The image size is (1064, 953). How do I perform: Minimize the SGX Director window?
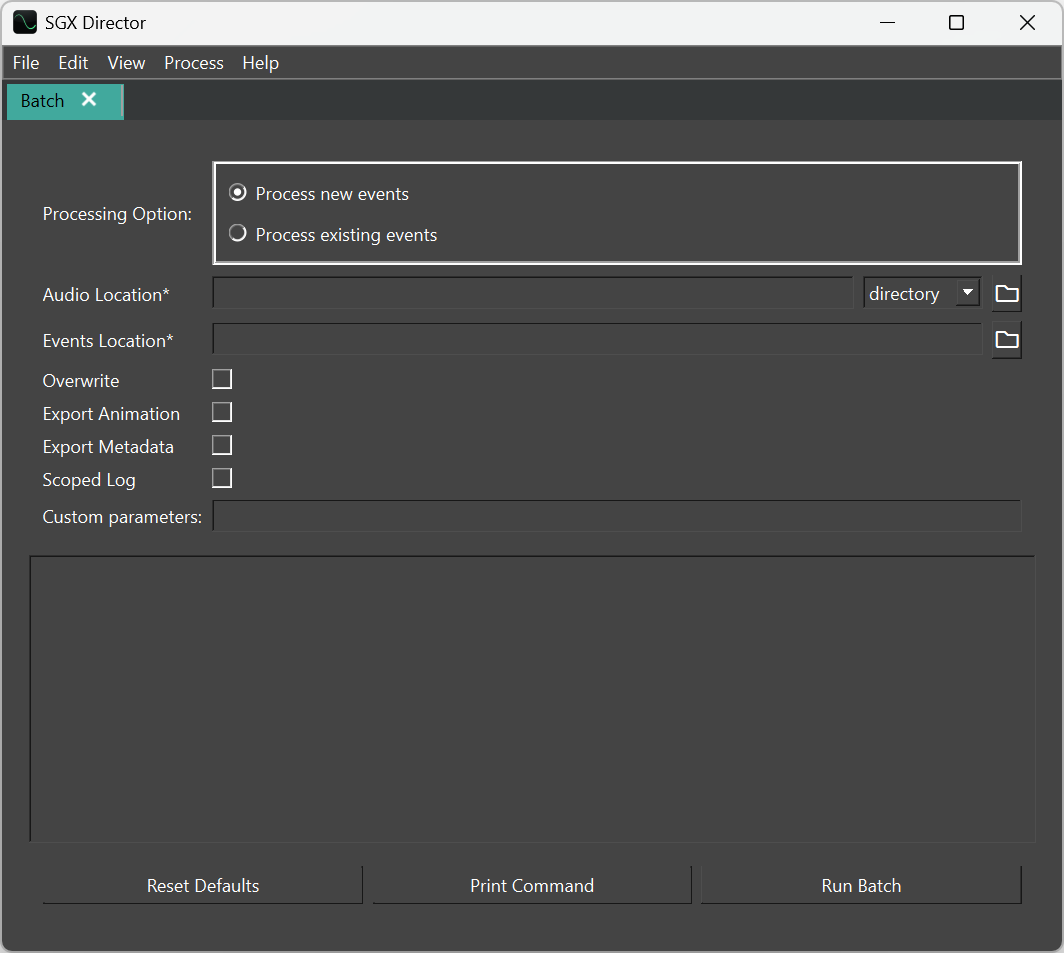point(888,22)
